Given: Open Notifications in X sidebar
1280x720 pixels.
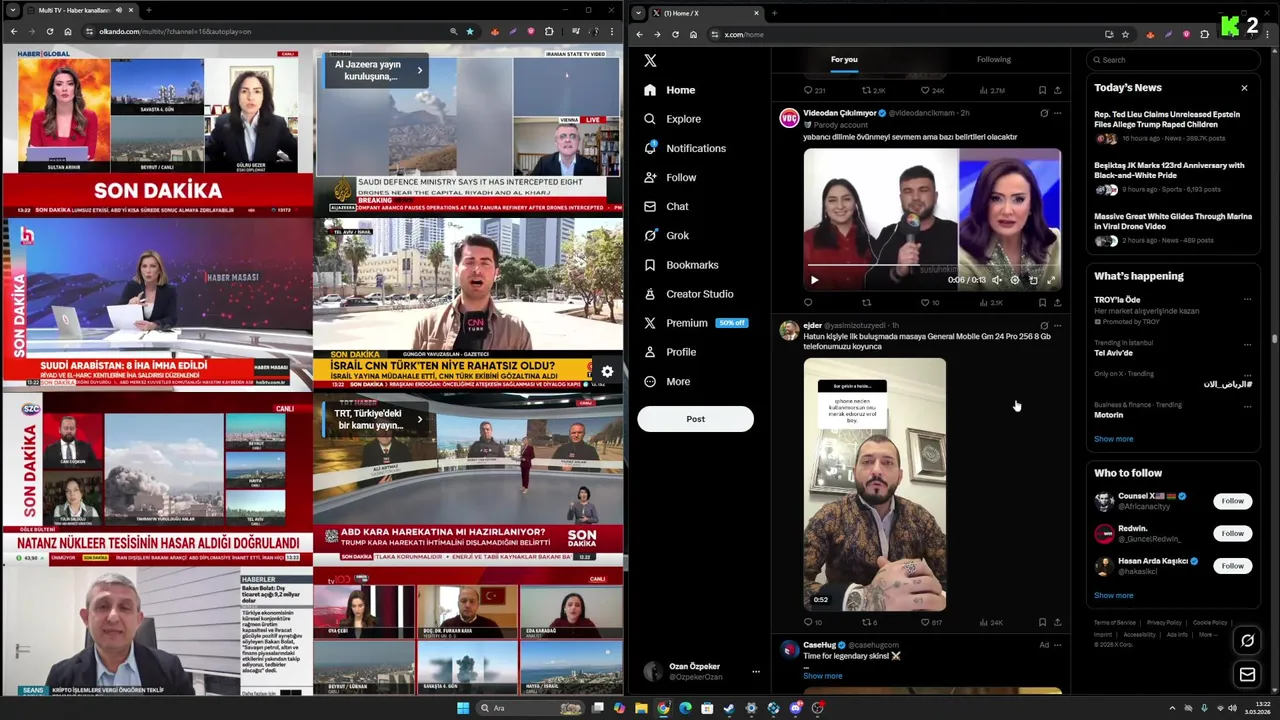Looking at the screenshot, I should 685,148.
